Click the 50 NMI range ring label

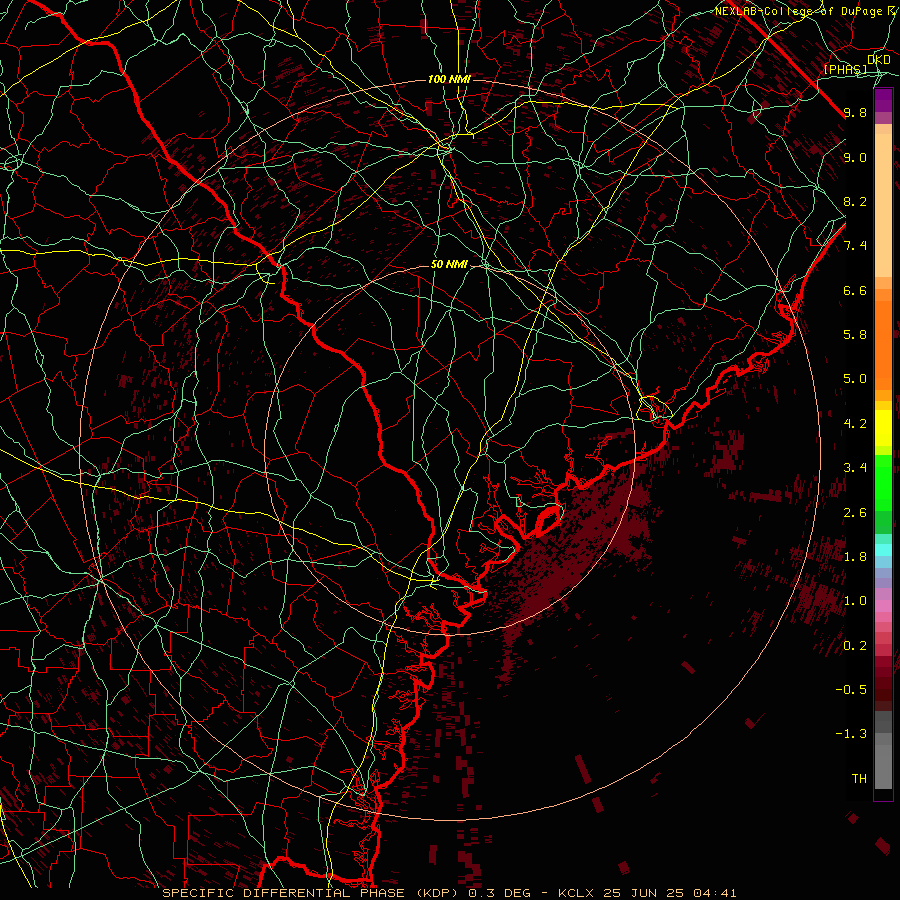[449, 264]
